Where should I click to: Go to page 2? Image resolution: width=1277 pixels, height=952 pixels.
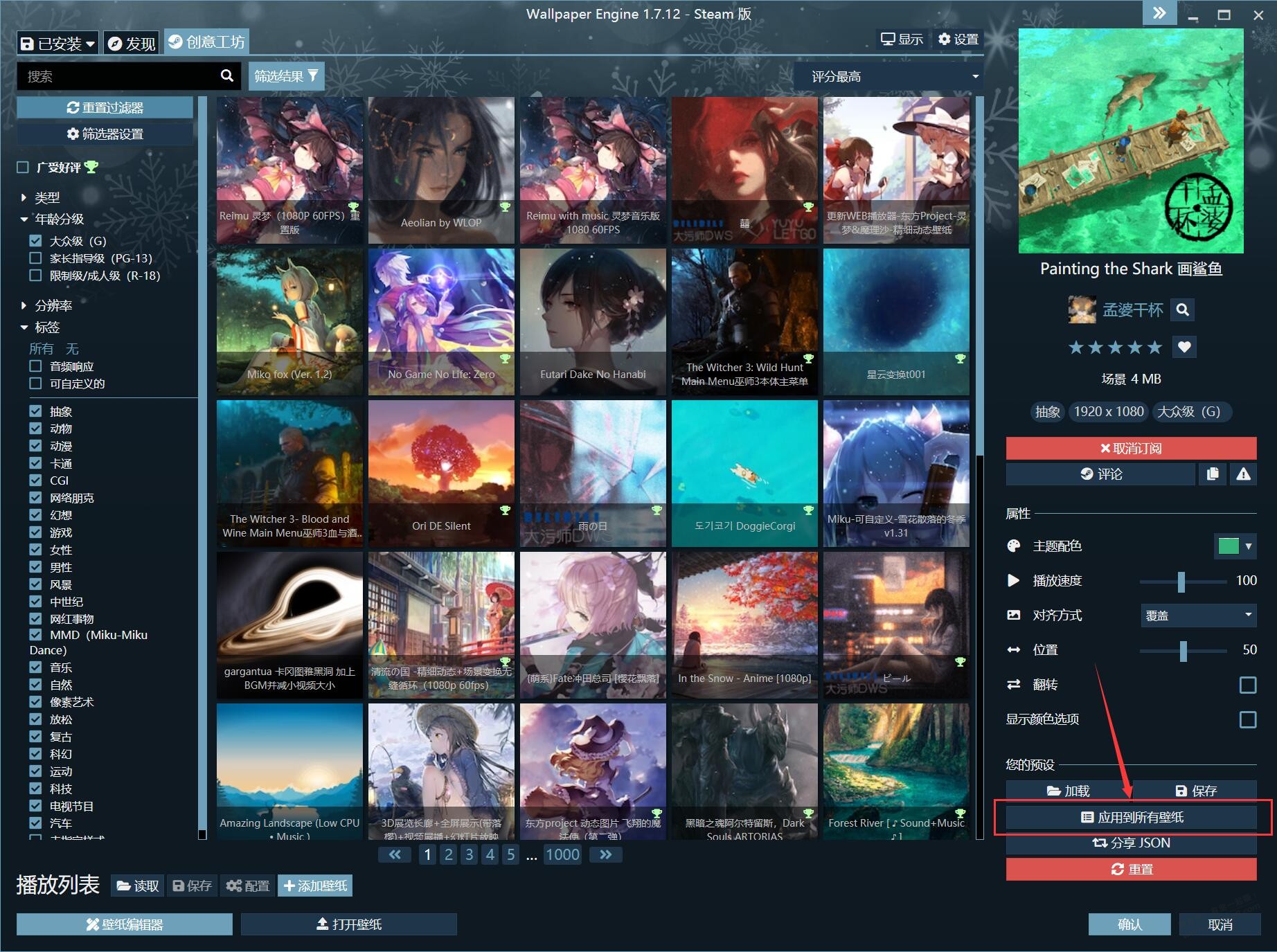(449, 854)
